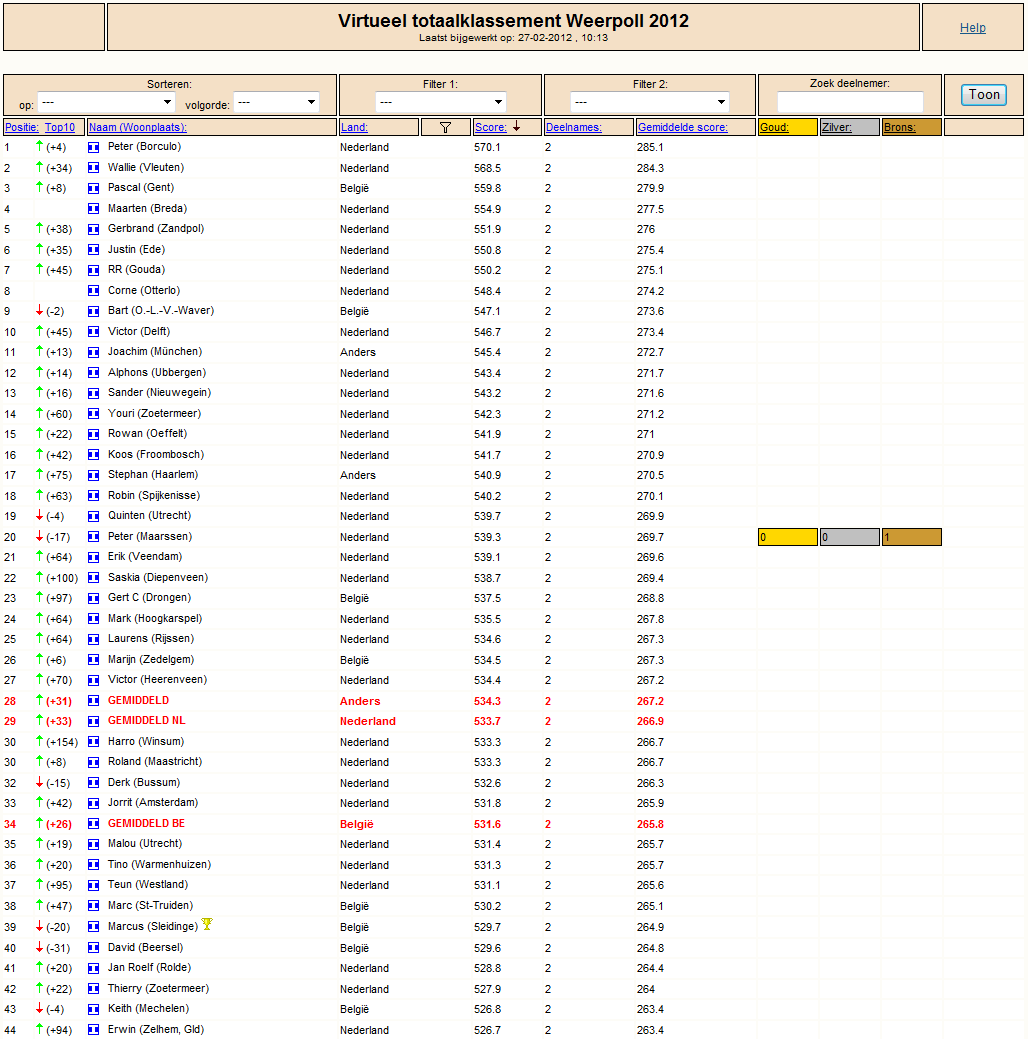Open blue info icon for Peter (Borculo)

[93, 147]
